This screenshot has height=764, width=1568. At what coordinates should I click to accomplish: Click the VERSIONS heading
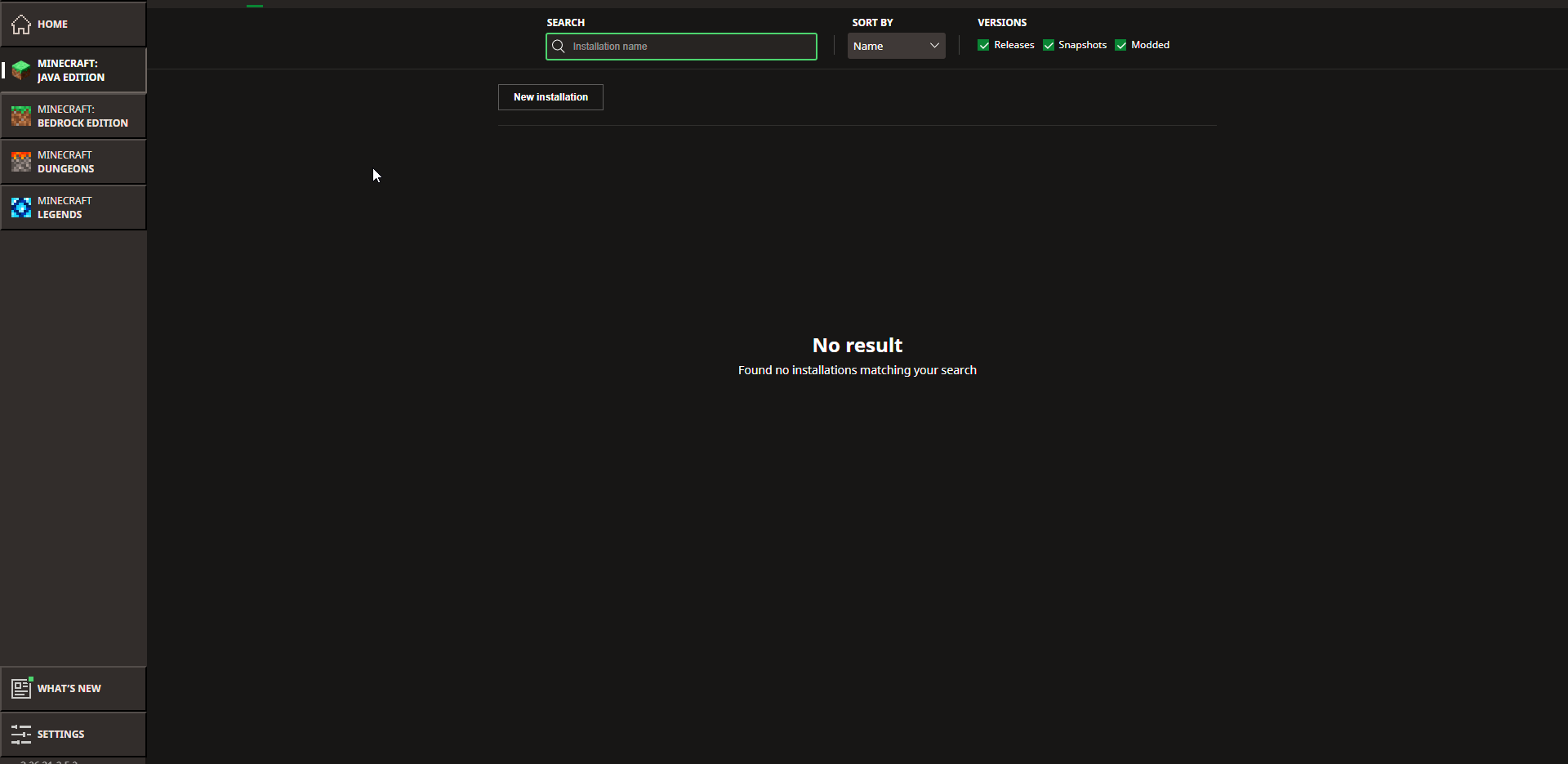click(x=1002, y=23)
